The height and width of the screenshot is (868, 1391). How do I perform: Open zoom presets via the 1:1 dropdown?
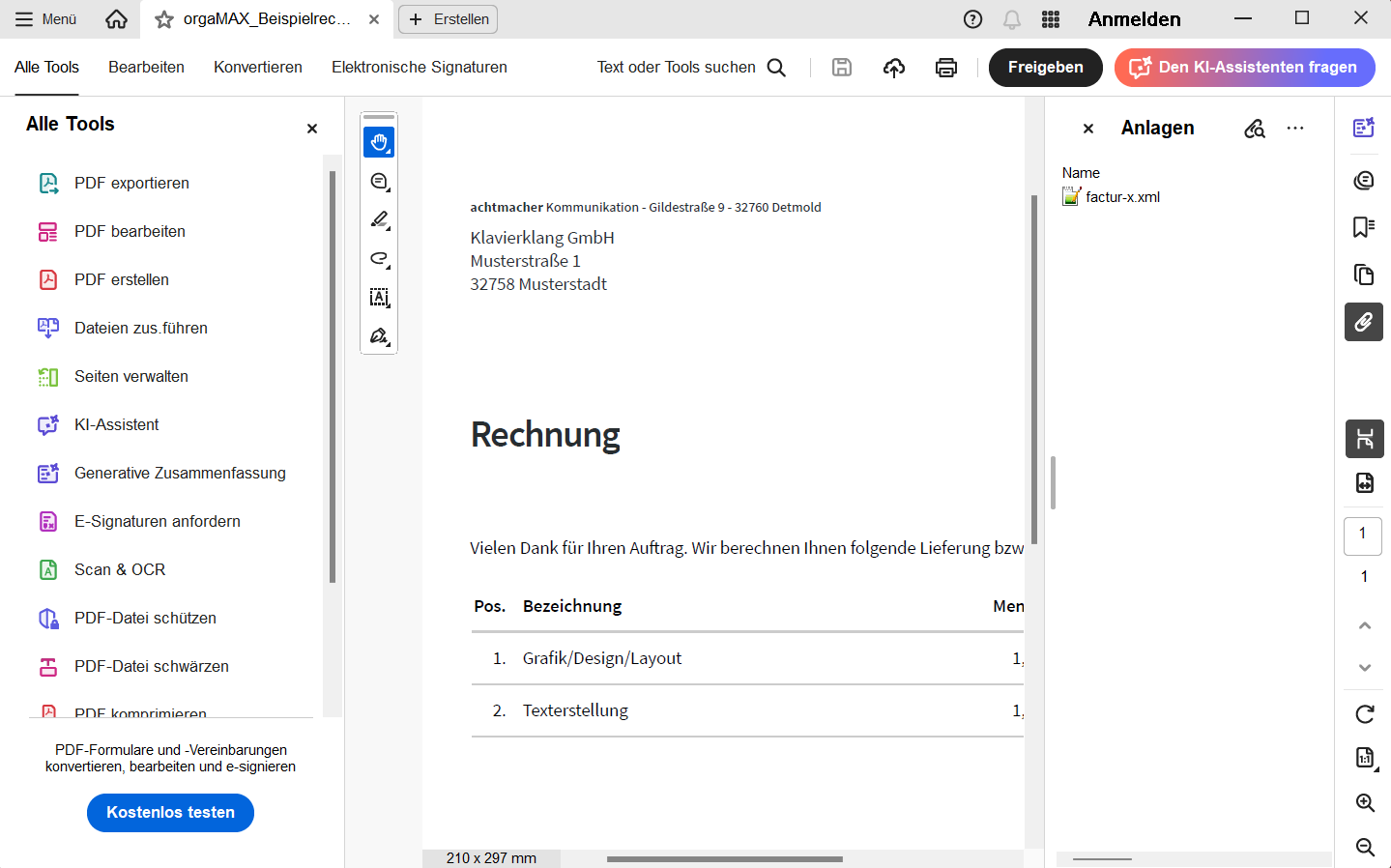click(1363, 758)
